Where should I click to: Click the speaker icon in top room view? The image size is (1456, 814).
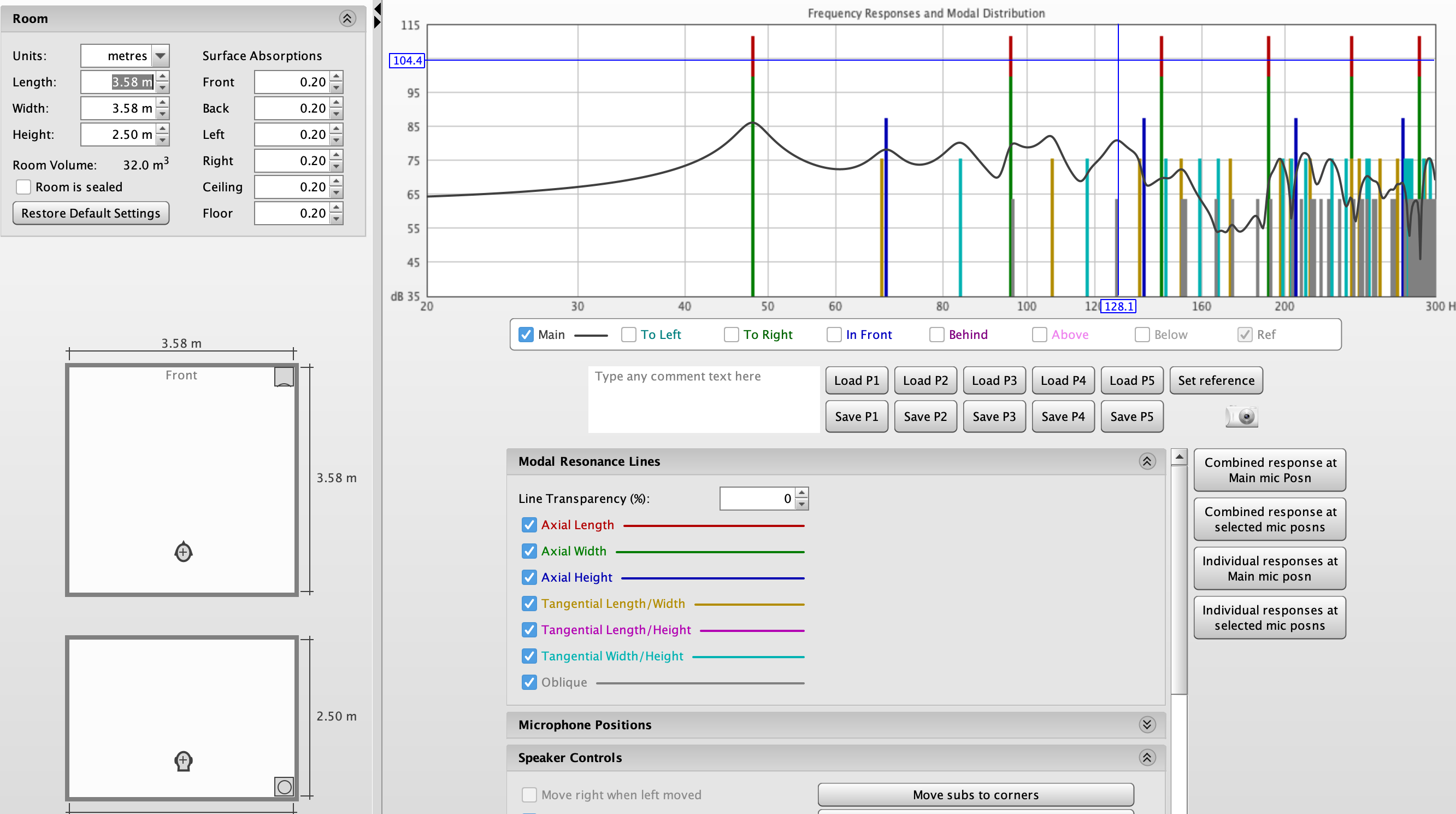[x=284, y=377]
